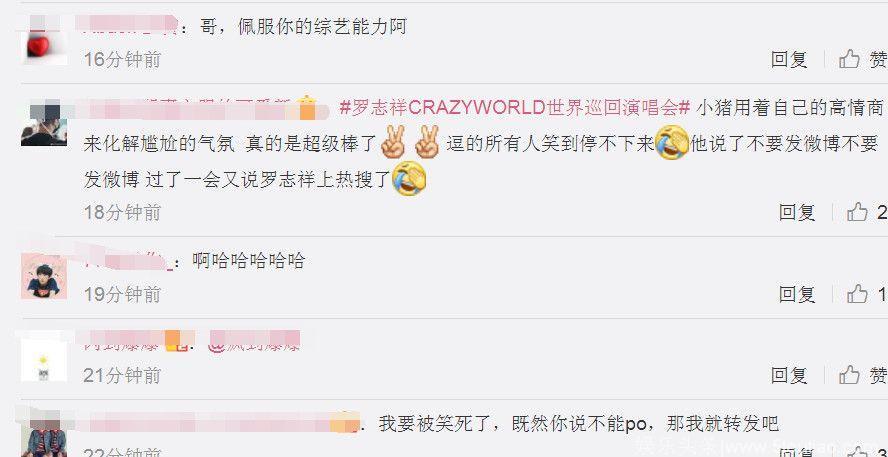Like the comment posted 18 minutes ago

pyautogui.click(x=866, y=212)
